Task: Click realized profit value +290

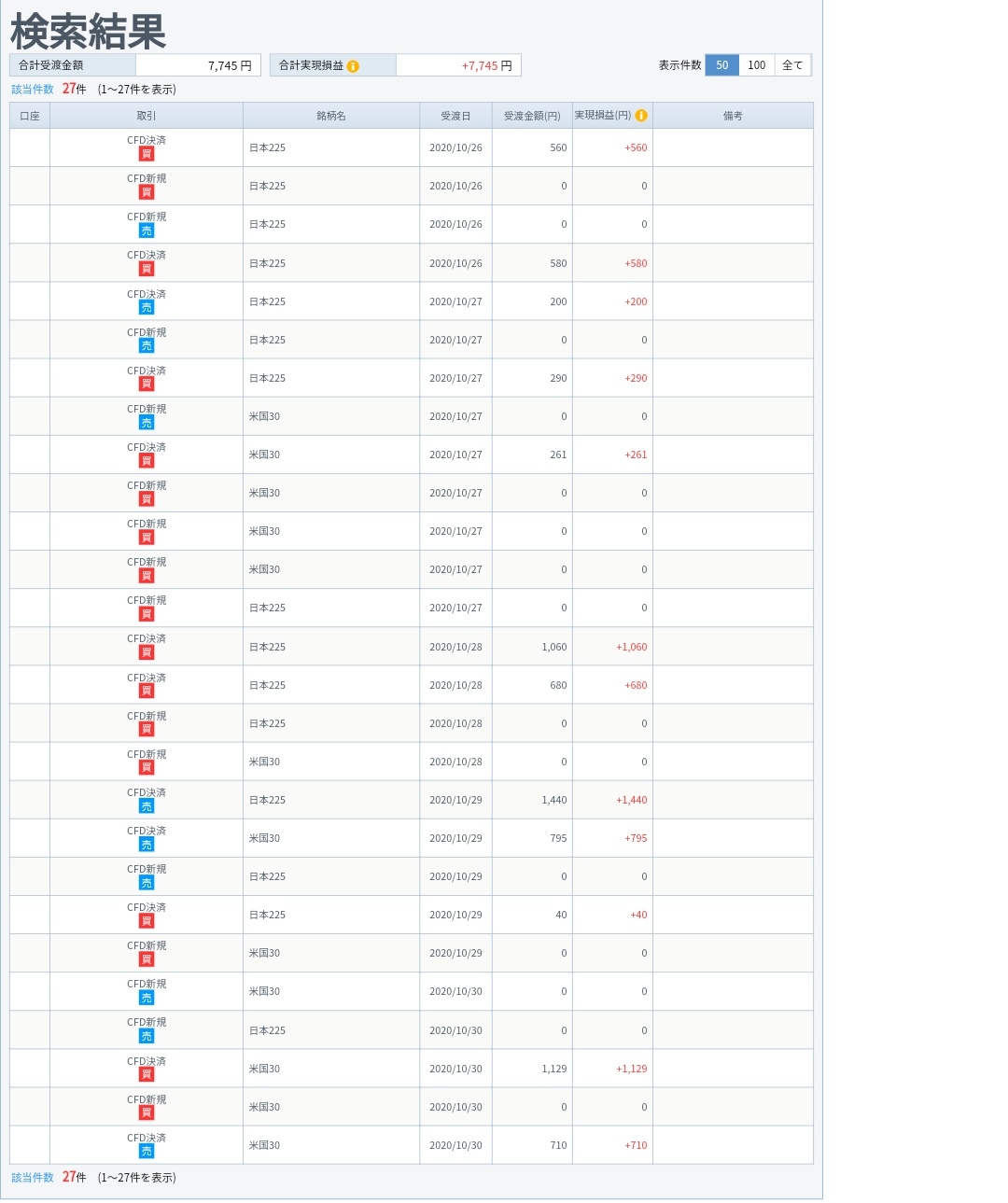Action: point(636,378)
